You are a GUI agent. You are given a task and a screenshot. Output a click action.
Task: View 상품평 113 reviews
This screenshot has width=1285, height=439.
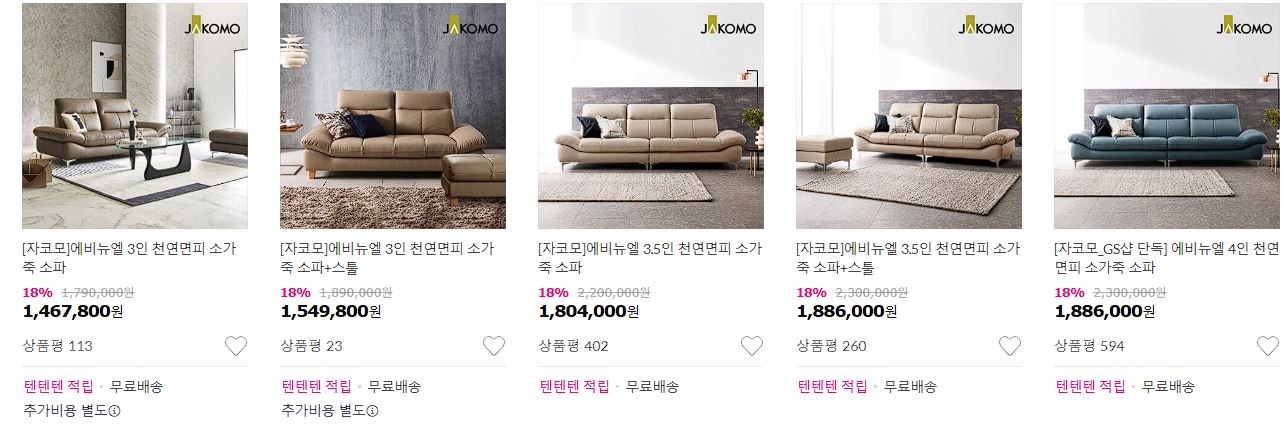(57, 346)
